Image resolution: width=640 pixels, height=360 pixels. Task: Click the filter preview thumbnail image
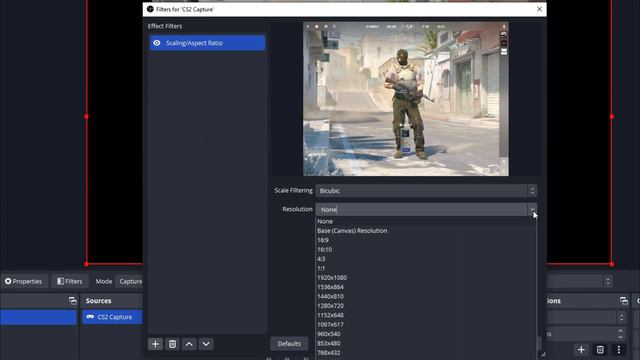tap(406, 99)
